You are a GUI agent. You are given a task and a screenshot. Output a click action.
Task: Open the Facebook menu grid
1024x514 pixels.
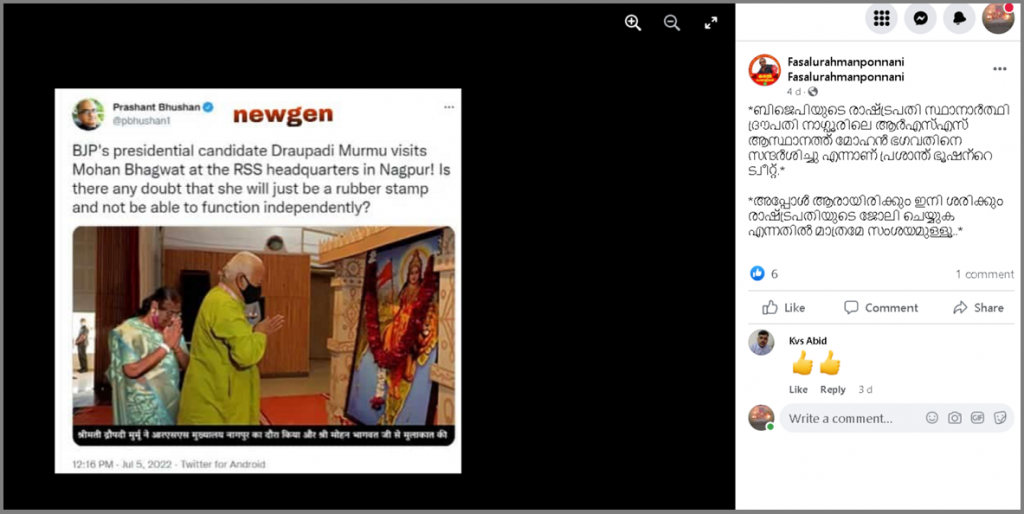(881, 18)
